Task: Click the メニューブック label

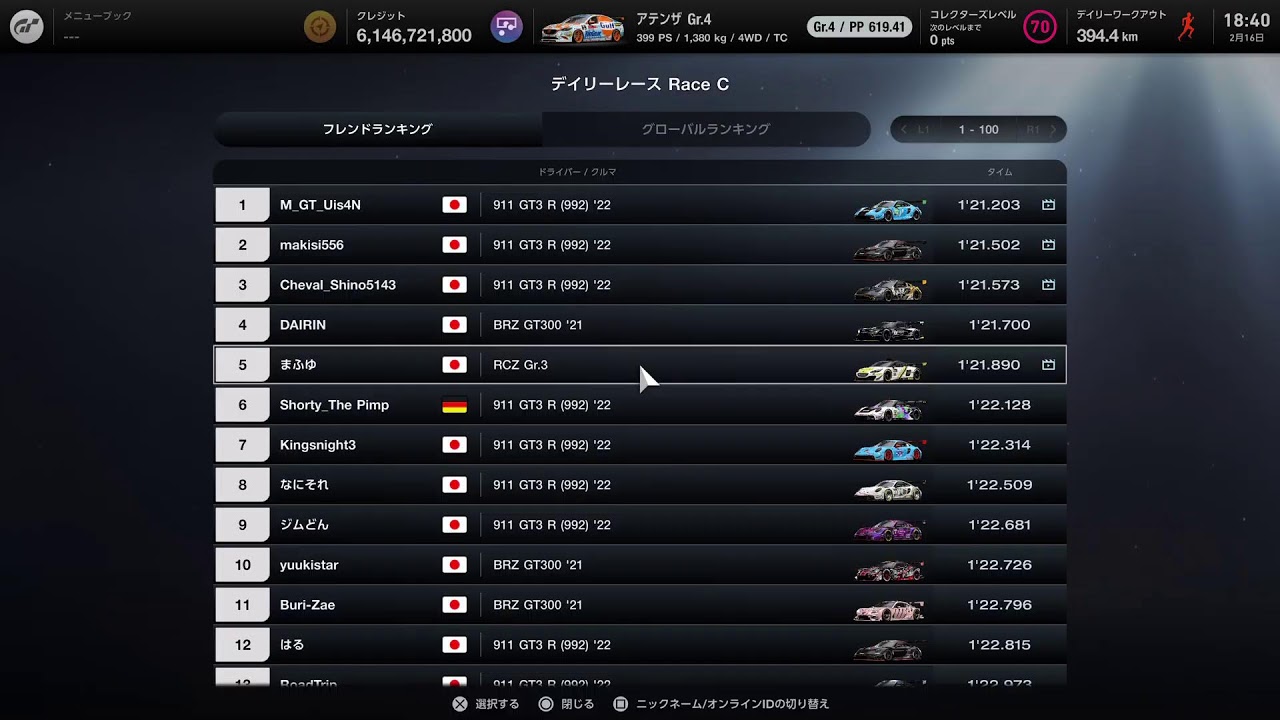Action: click(98, 16)
